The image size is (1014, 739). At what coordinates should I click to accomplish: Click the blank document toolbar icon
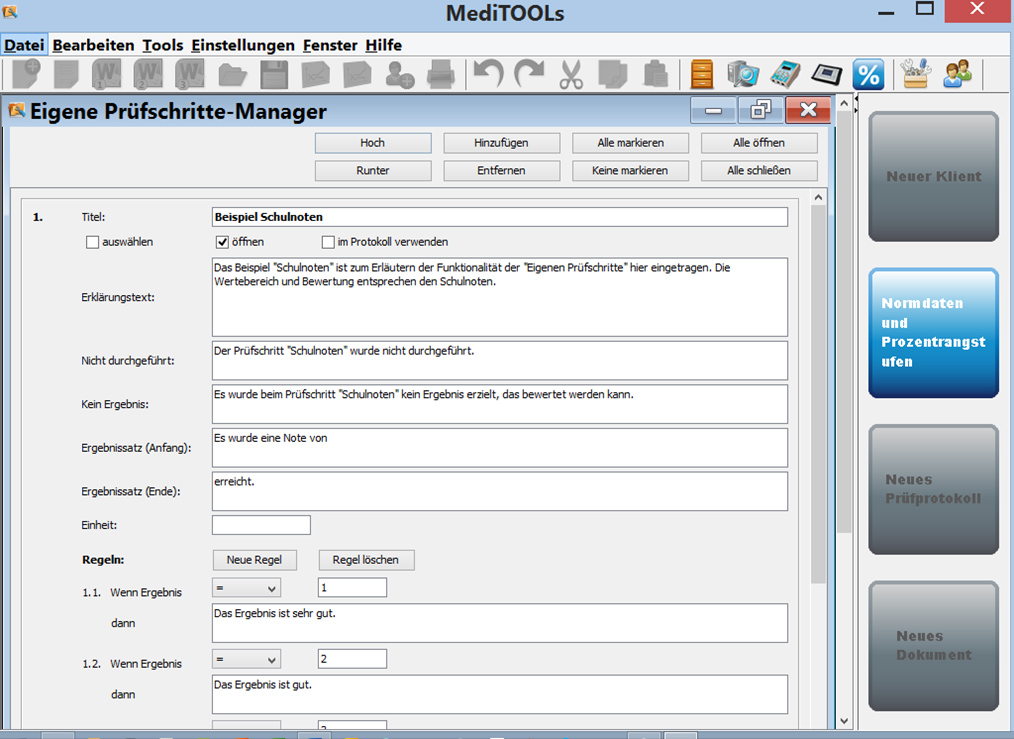click(x=66, y=74)
